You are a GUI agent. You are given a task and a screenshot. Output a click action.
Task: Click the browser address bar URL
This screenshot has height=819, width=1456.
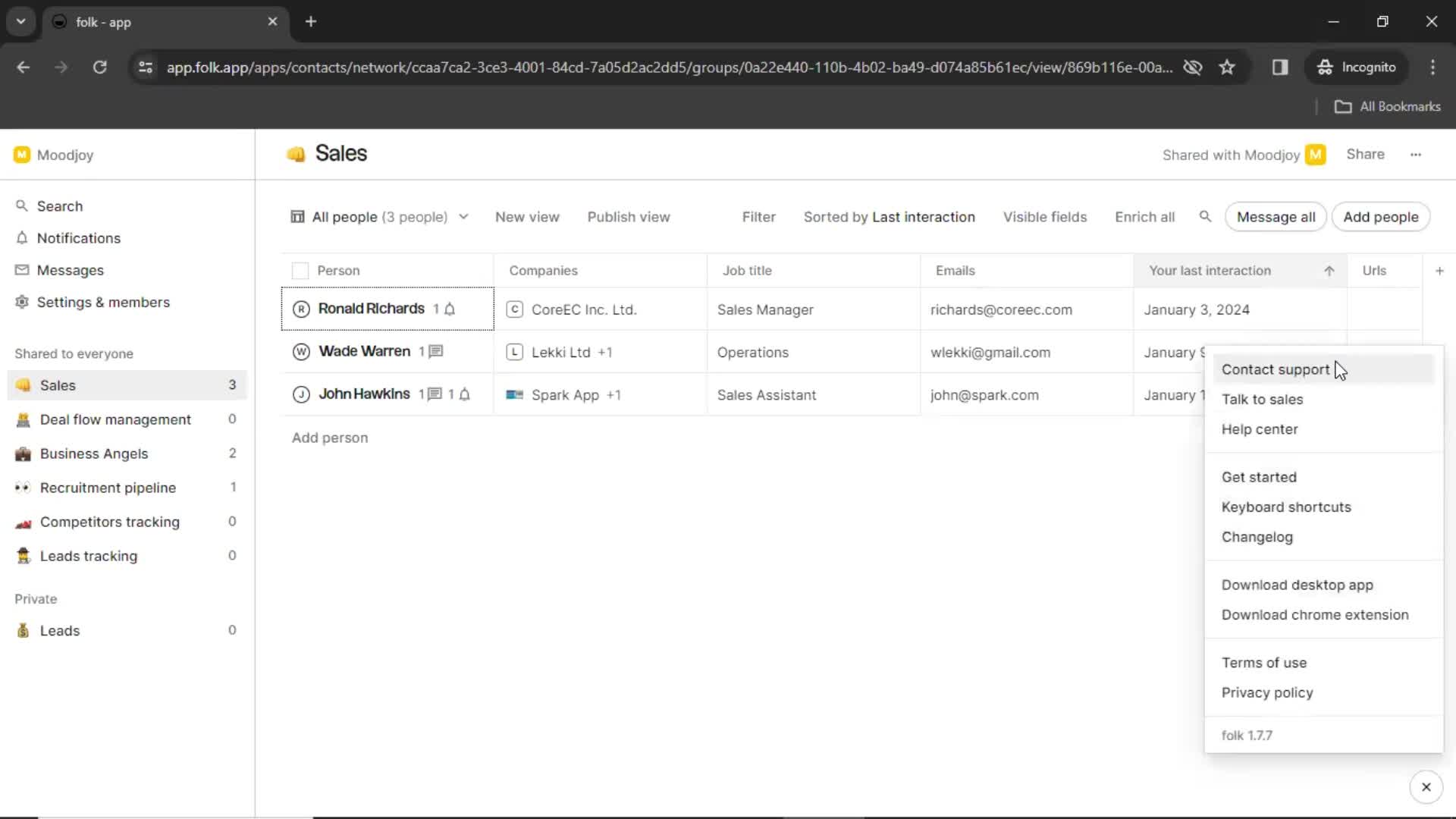[669, 67]
